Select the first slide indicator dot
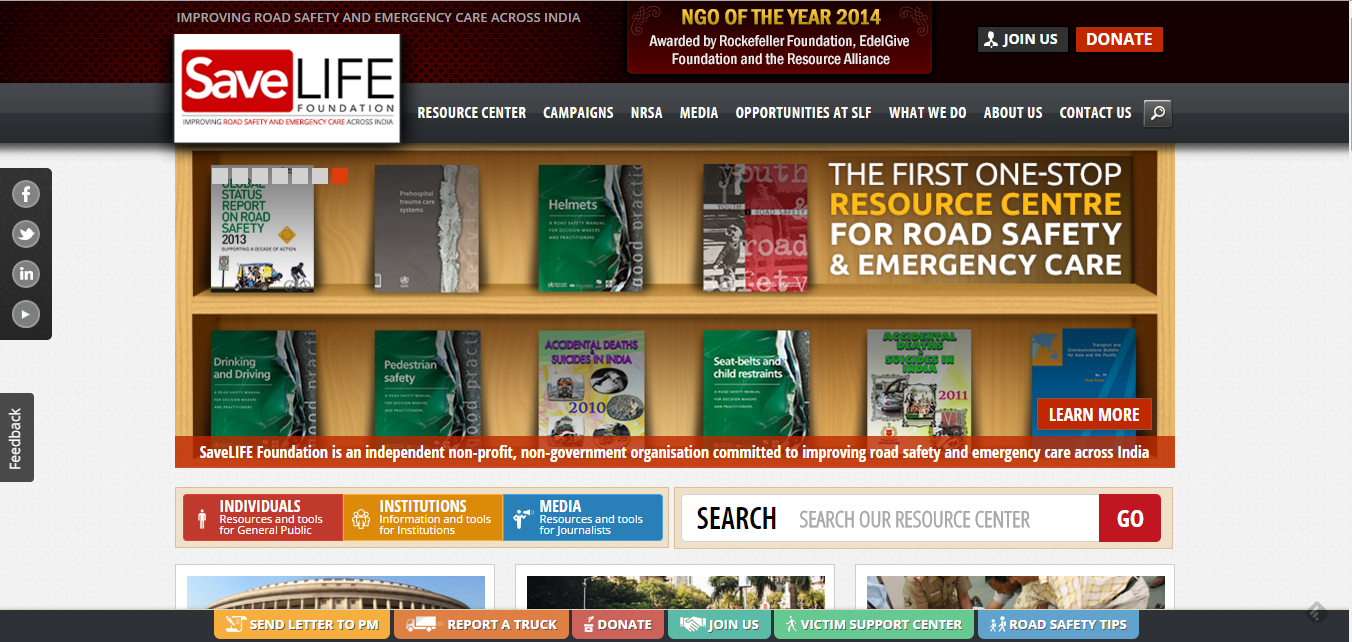 [x=220, y=176]
